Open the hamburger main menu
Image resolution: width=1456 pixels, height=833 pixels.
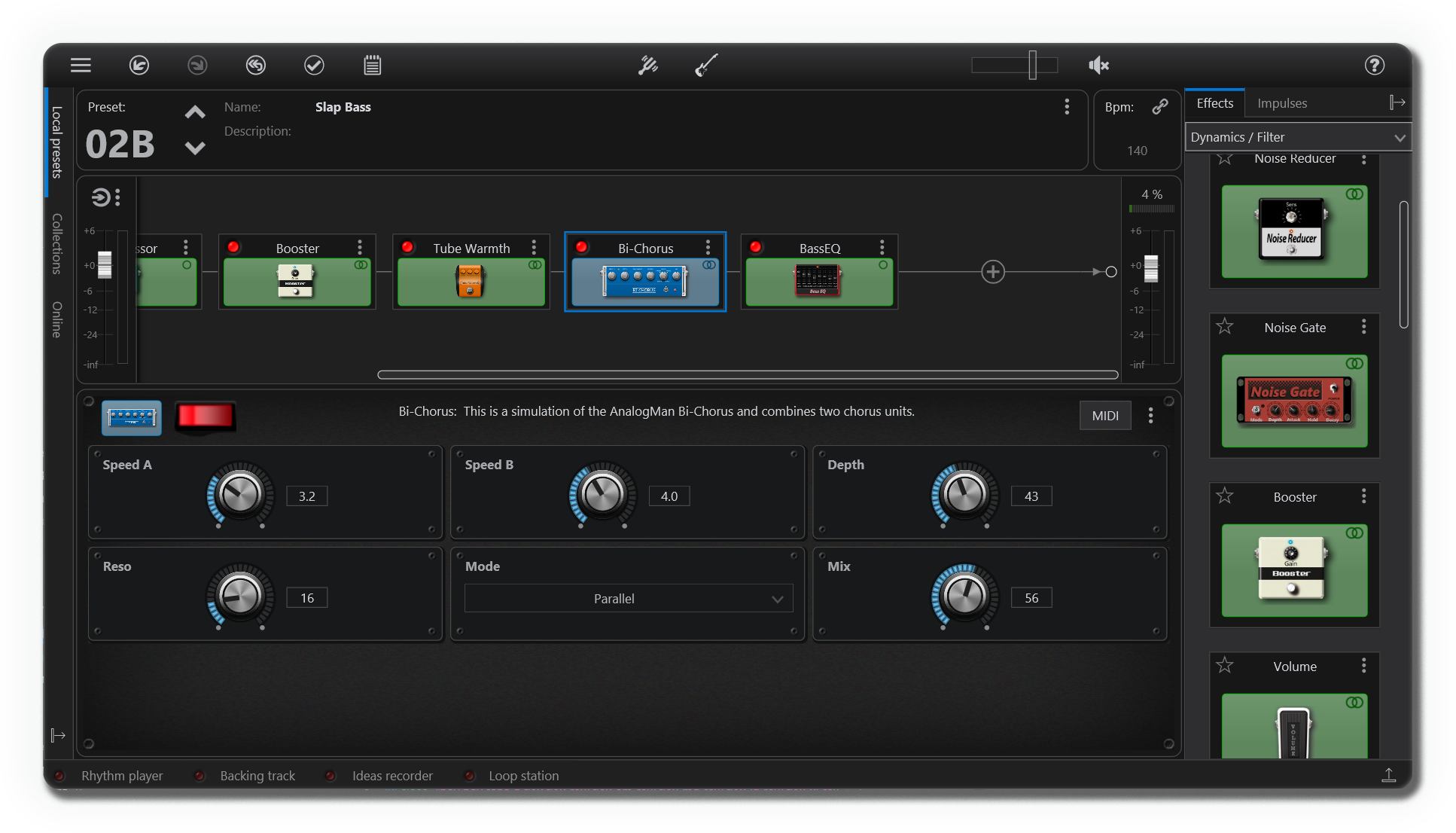(81, 66)
